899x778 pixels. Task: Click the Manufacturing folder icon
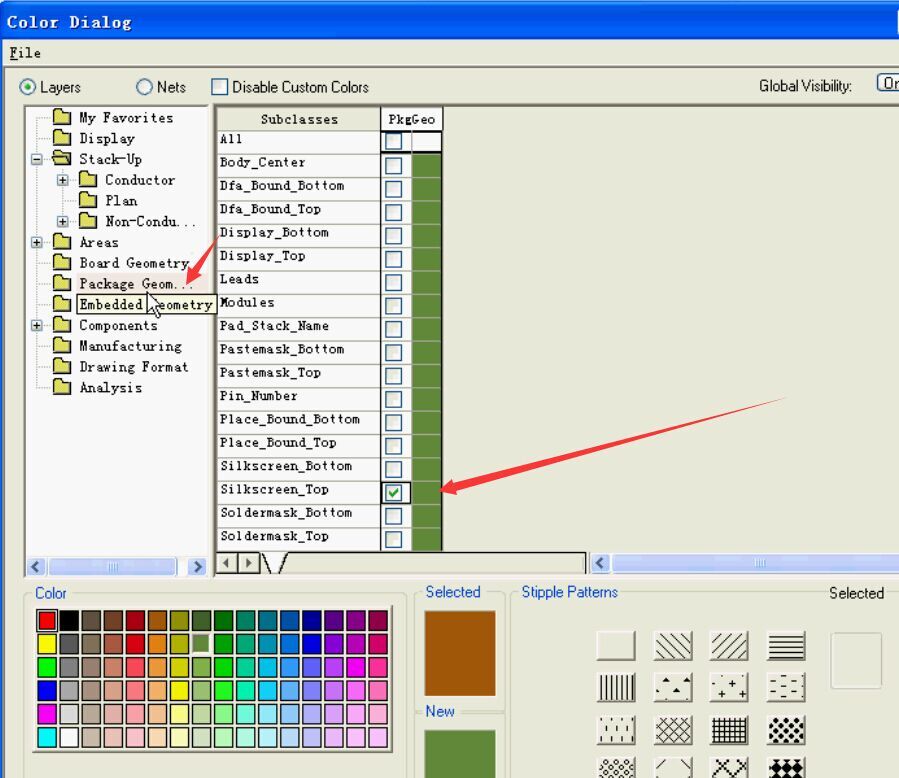62,345
